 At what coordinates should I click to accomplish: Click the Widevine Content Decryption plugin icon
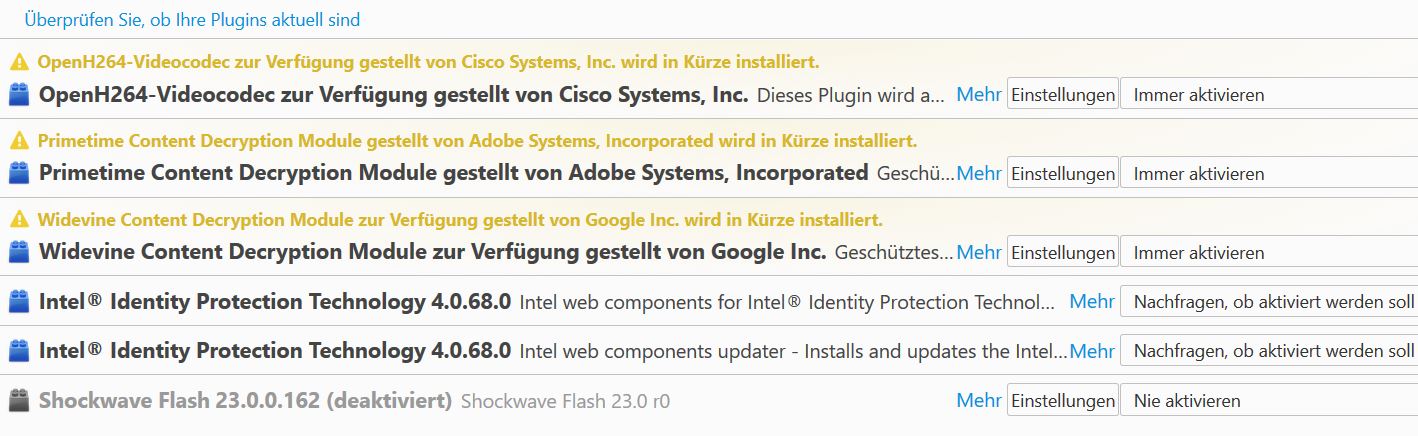point(18,252)
